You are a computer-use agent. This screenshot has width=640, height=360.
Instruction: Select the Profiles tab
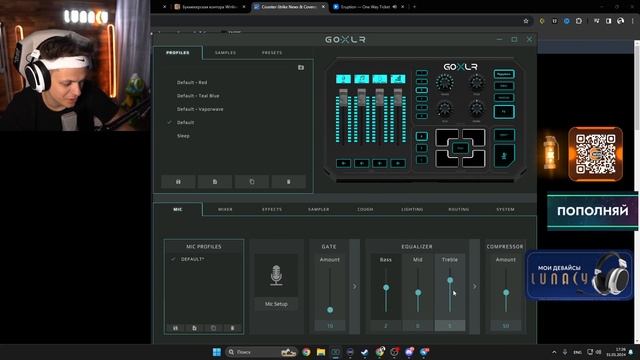pos(178,53)
